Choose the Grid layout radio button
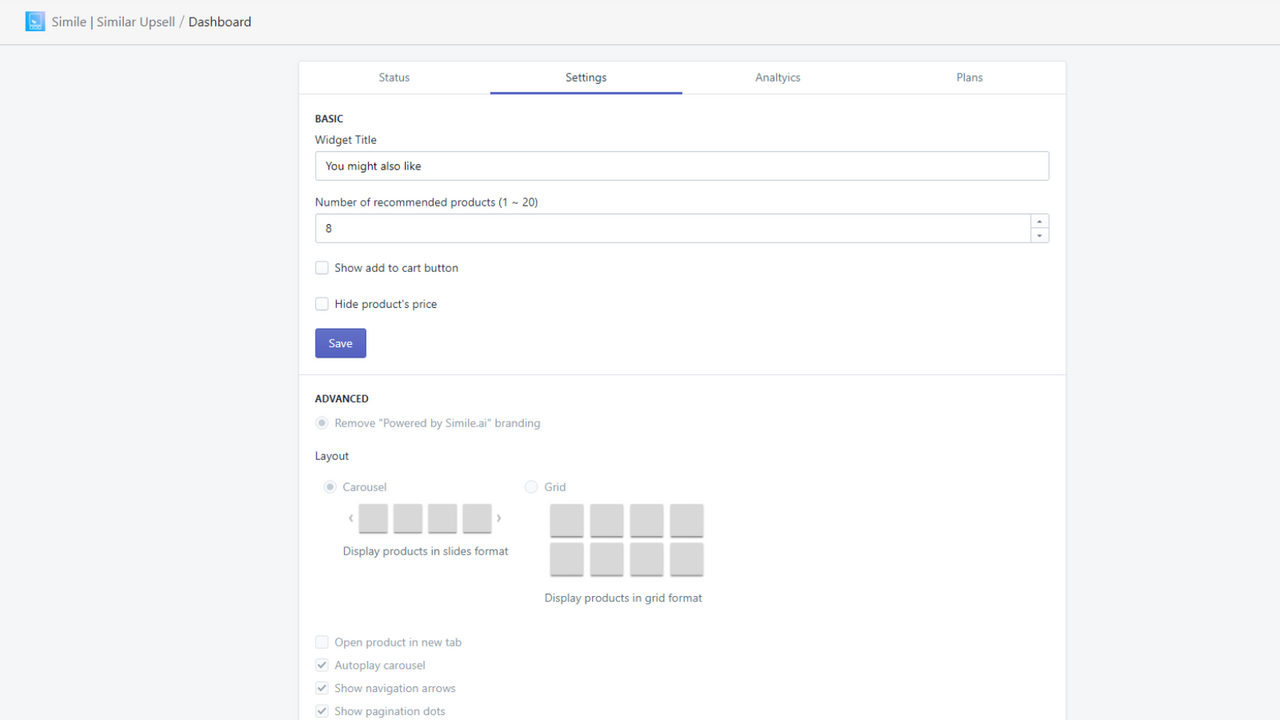Screen dimensions: 1280x720 pyautogui.click(x=531, y=487)
